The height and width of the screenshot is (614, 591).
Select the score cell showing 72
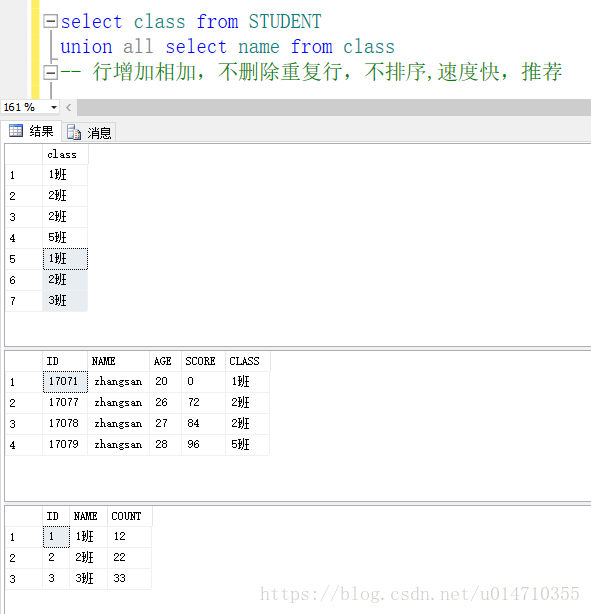tap(203, 403)
